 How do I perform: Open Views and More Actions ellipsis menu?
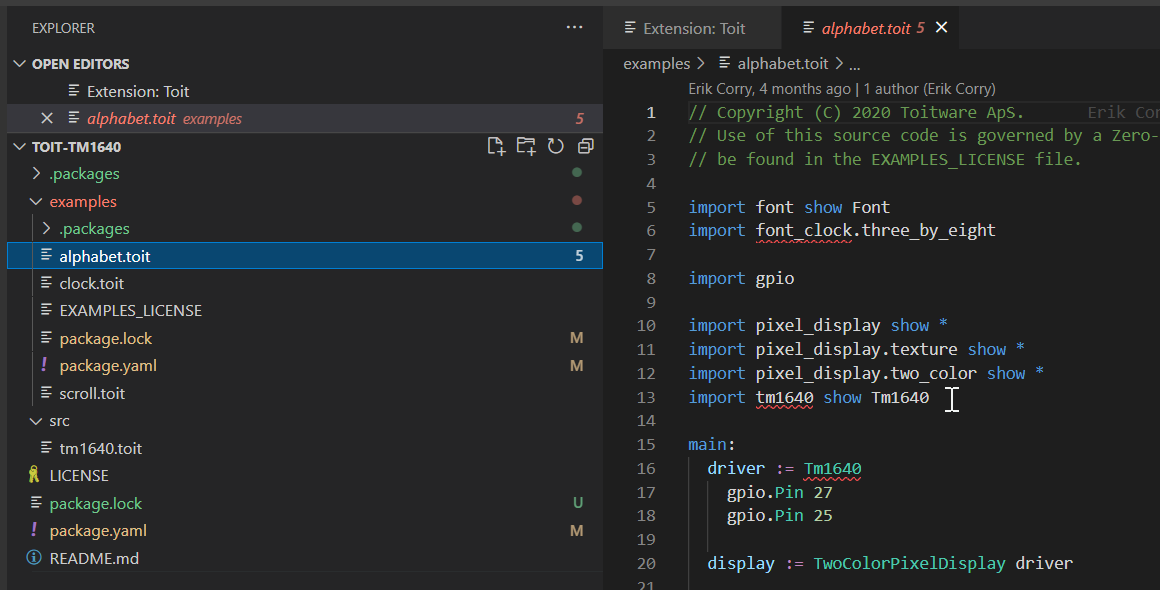574,27
